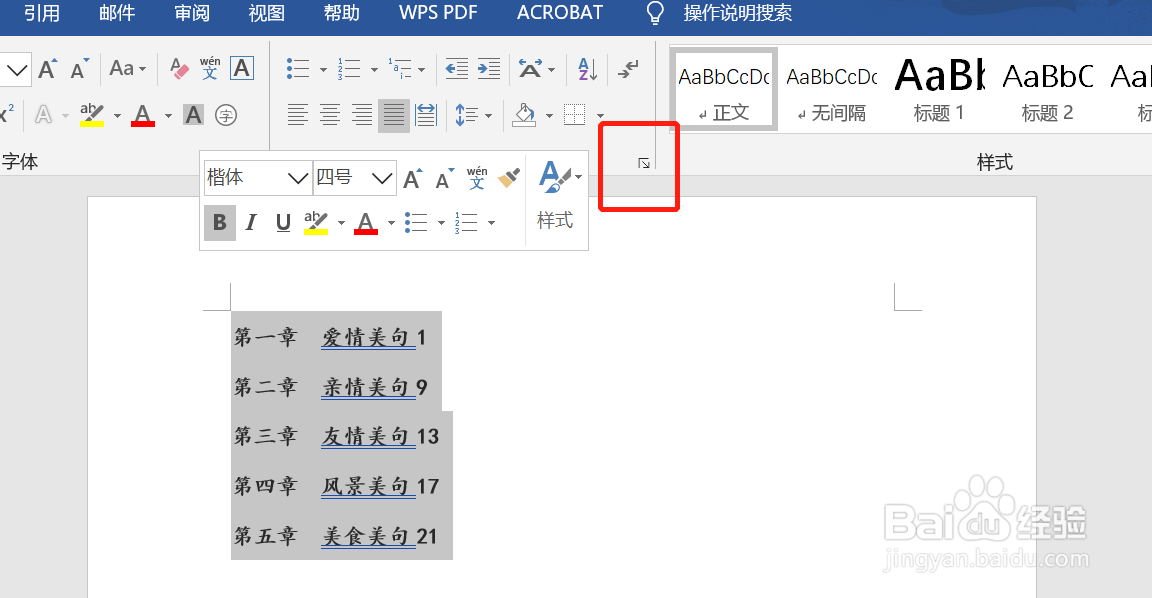
Task: Click the Clear All Formatting eraser icon
Action: [x=180, y=67]
